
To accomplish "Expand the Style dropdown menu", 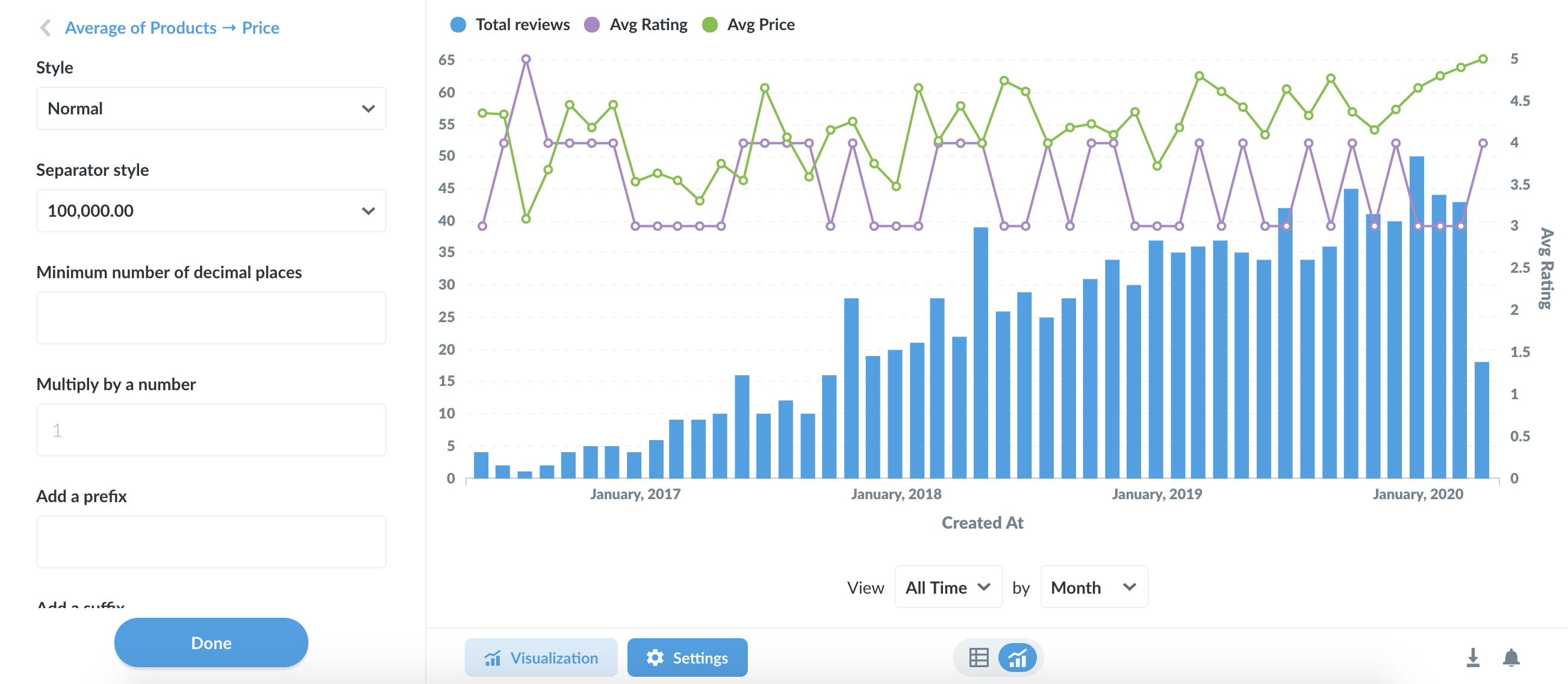I will (x=209, y=108).
